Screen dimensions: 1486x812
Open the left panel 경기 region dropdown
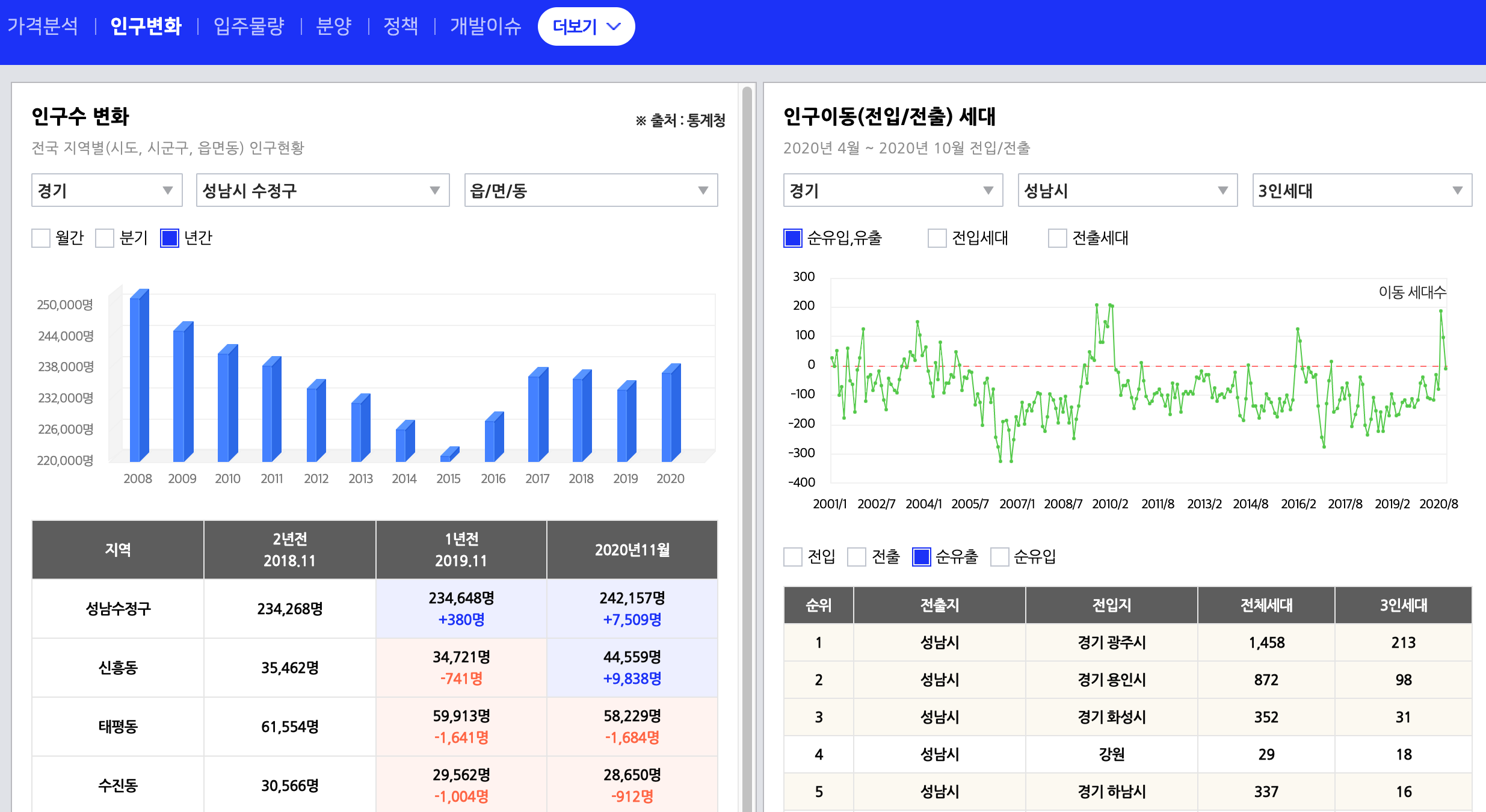coord(106,191)
